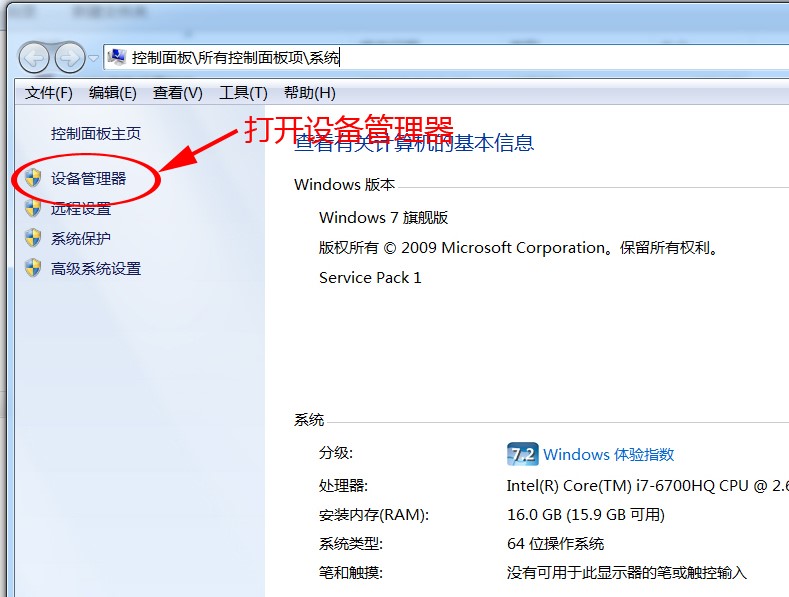This screenshot has height=597, width=789.
Task: Click the shield icon beside 远程设置
Action: coord(33,208)
